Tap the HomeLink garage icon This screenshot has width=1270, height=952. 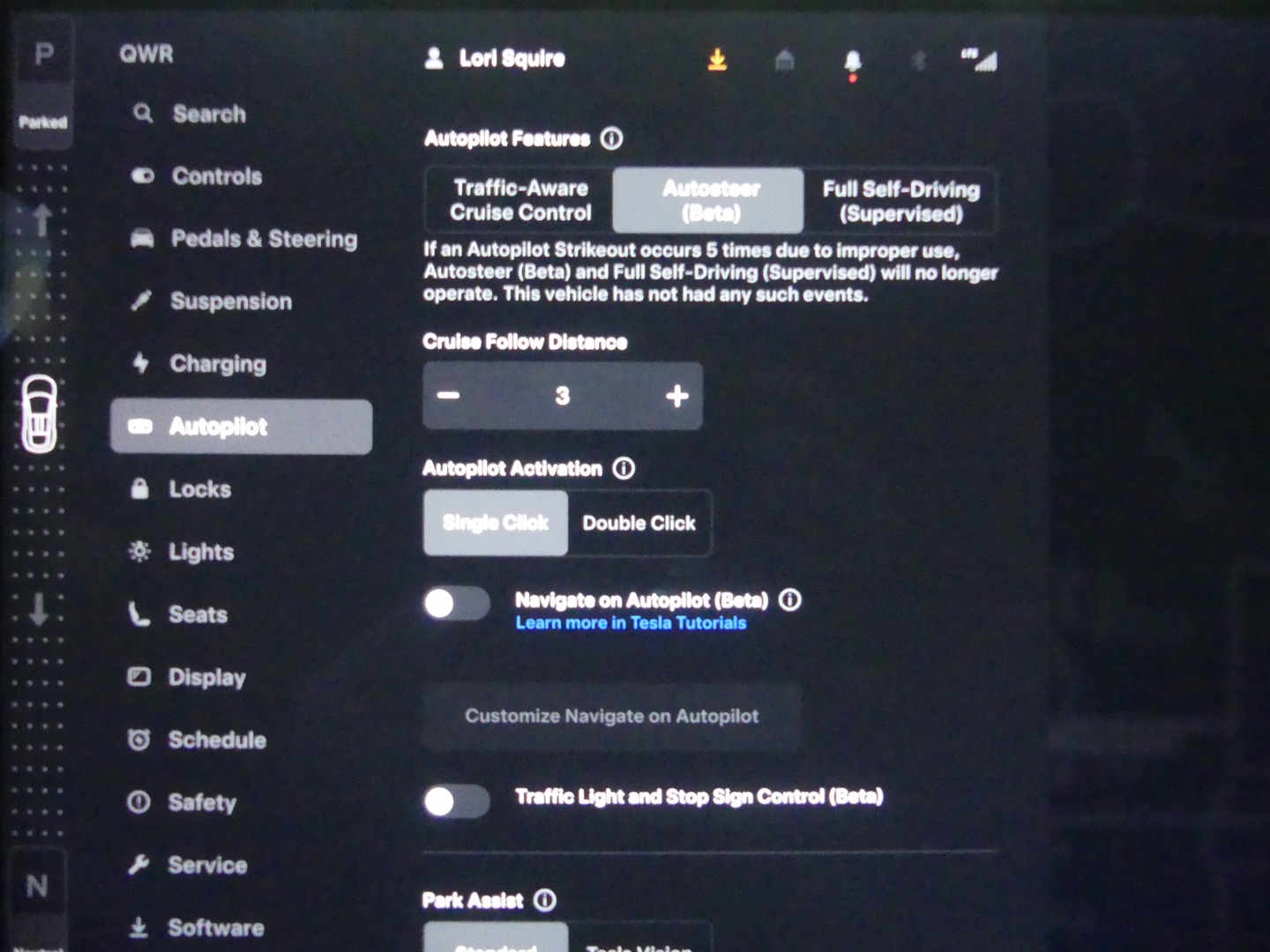[784, 60]
